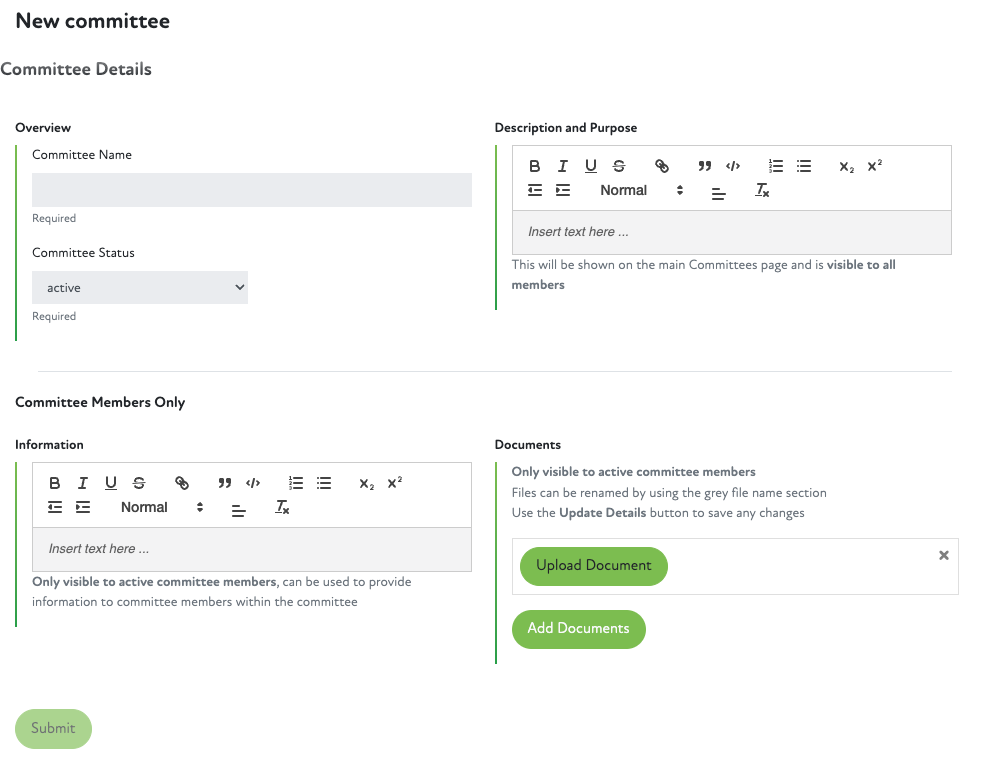Toggle strikethrough in Information editor
Image resolution: width=988 pixels, height=764 pixels.
point(139,484)
